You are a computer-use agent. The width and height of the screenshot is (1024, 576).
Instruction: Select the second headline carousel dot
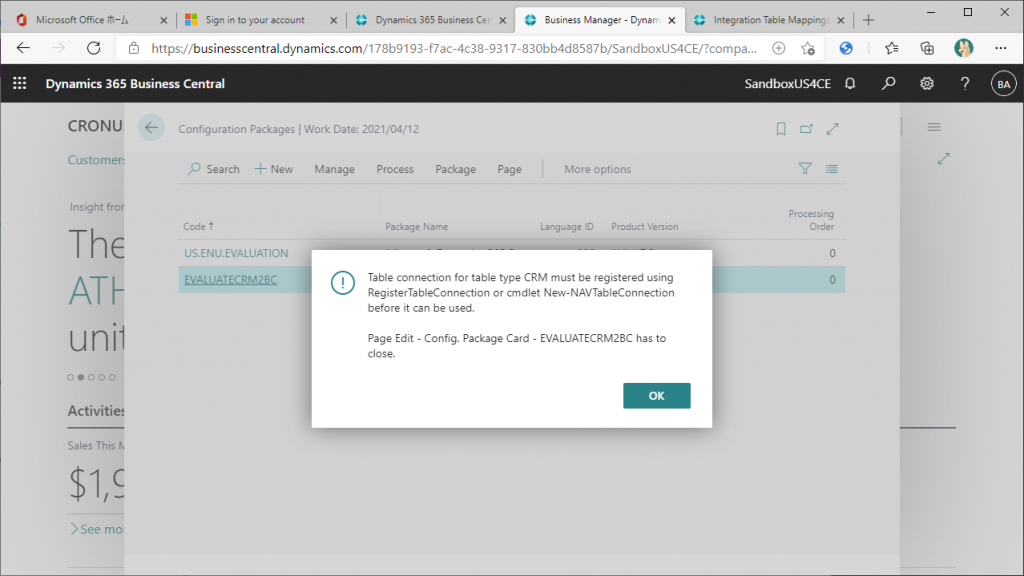pyautogui.click(x=81, y=377)
